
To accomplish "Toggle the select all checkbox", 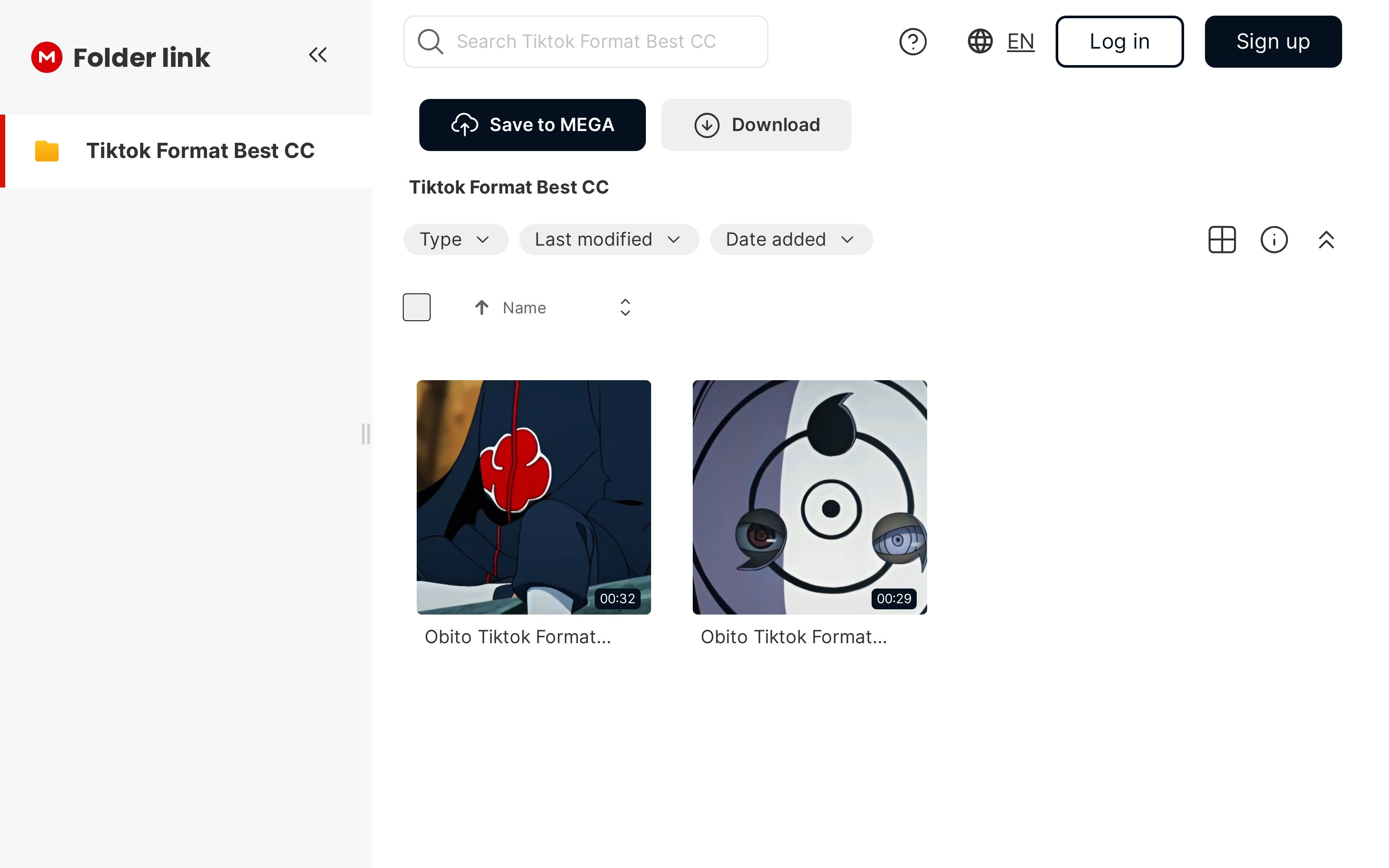I will [417, 307].
